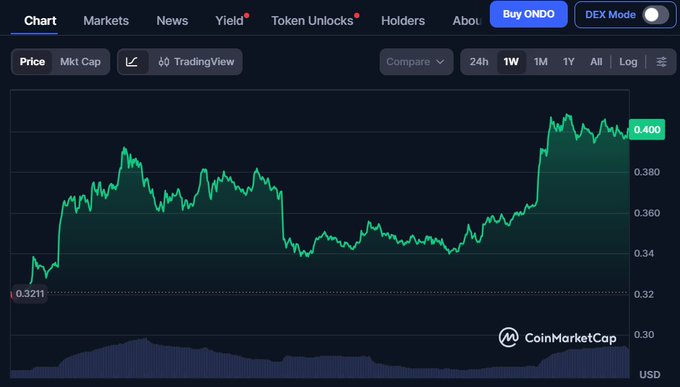Click the 0.360 axis value
Viewport: 680px width, 387px height.
[x=647, y=213]
